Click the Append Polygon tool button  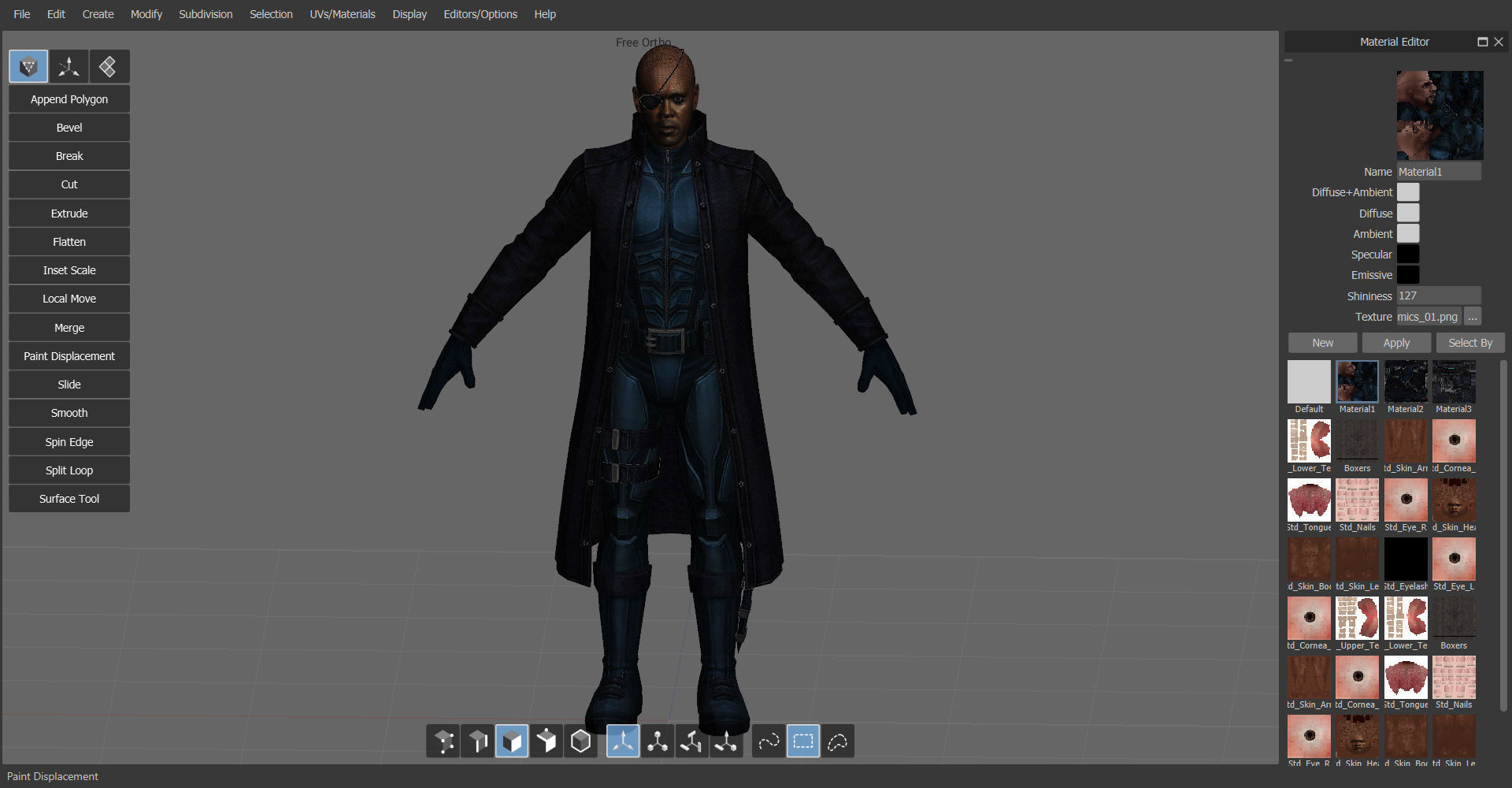pyautogui.click(x=69, y=99)
